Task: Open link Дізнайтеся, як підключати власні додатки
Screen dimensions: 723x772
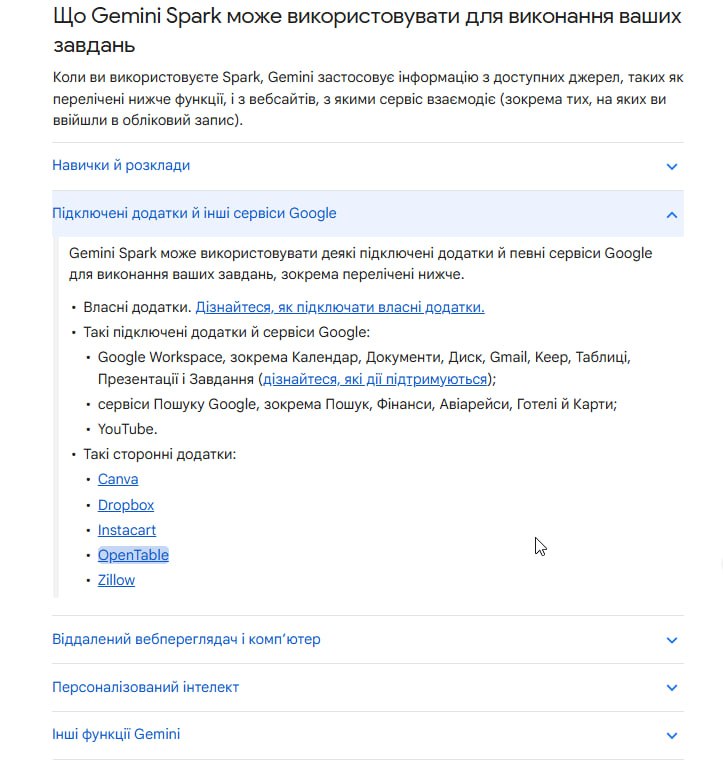Action: tap(340, 307)
